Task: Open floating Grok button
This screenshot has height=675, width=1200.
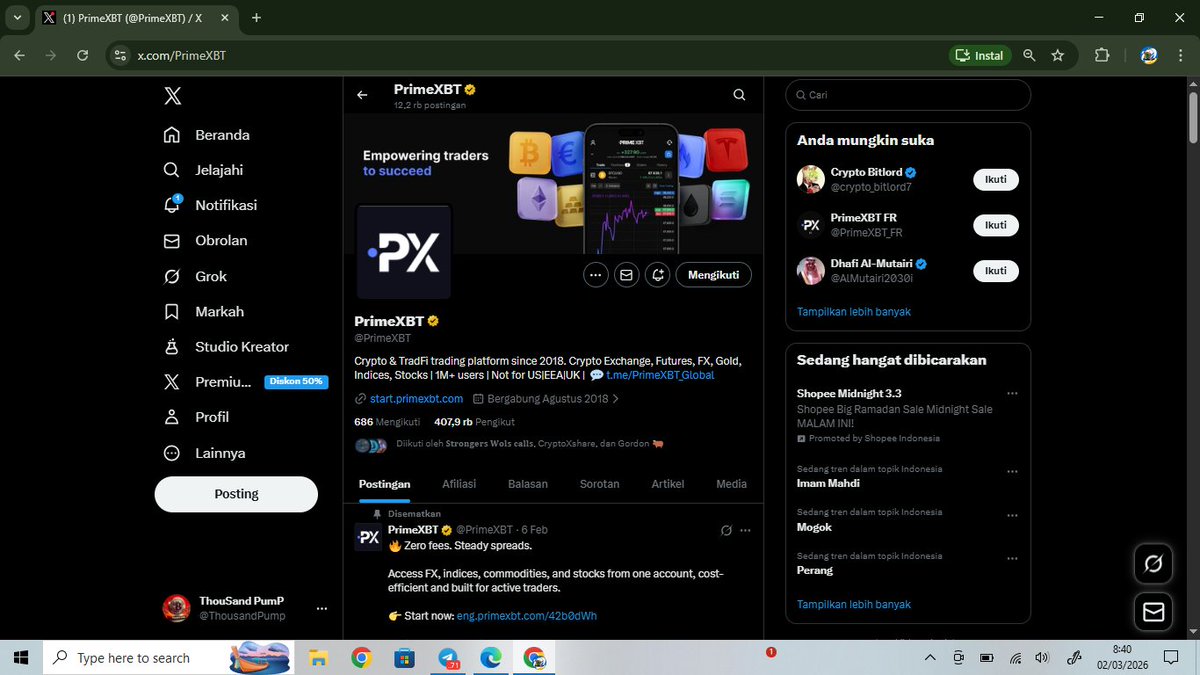Action: tap(1153, 565)
